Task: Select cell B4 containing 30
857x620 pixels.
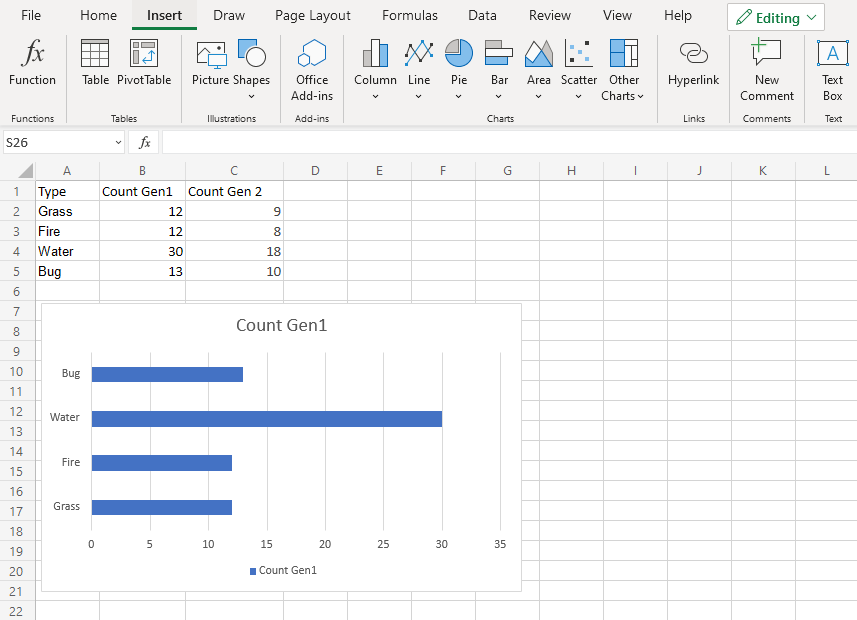Action: pyautogui.click(x=142, y=251)
